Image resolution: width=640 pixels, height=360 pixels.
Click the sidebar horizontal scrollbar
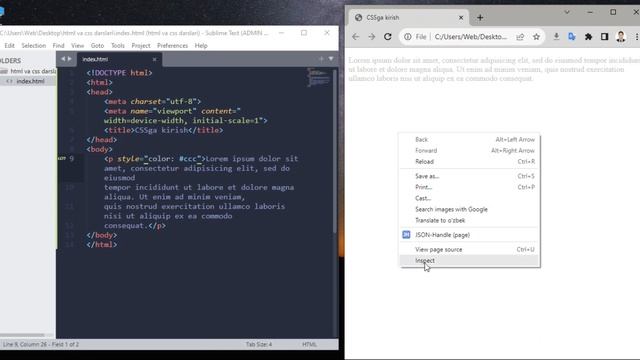(x=22, y=335)
